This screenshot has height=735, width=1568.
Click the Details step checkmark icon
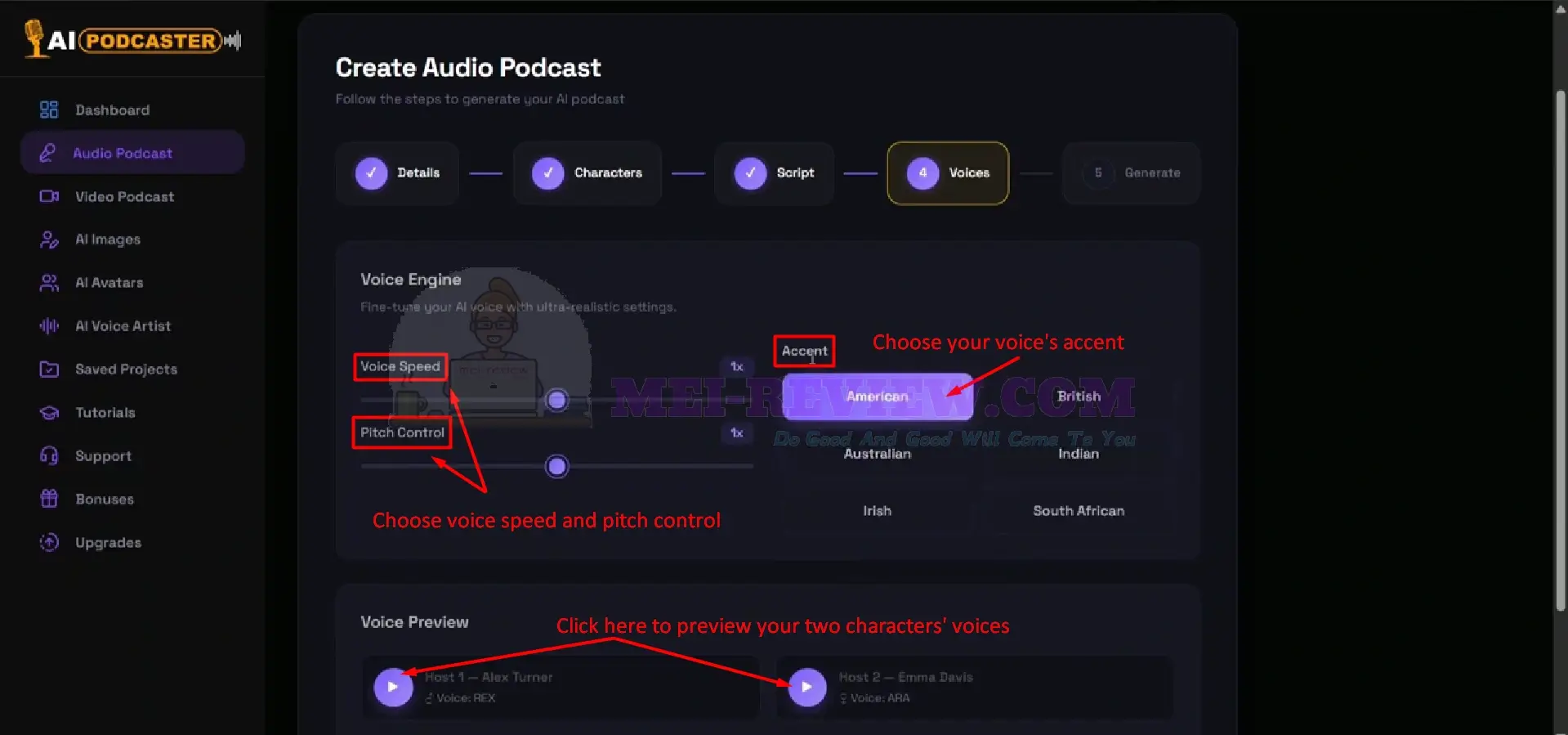pyautogui.click(x=371, y=173)
